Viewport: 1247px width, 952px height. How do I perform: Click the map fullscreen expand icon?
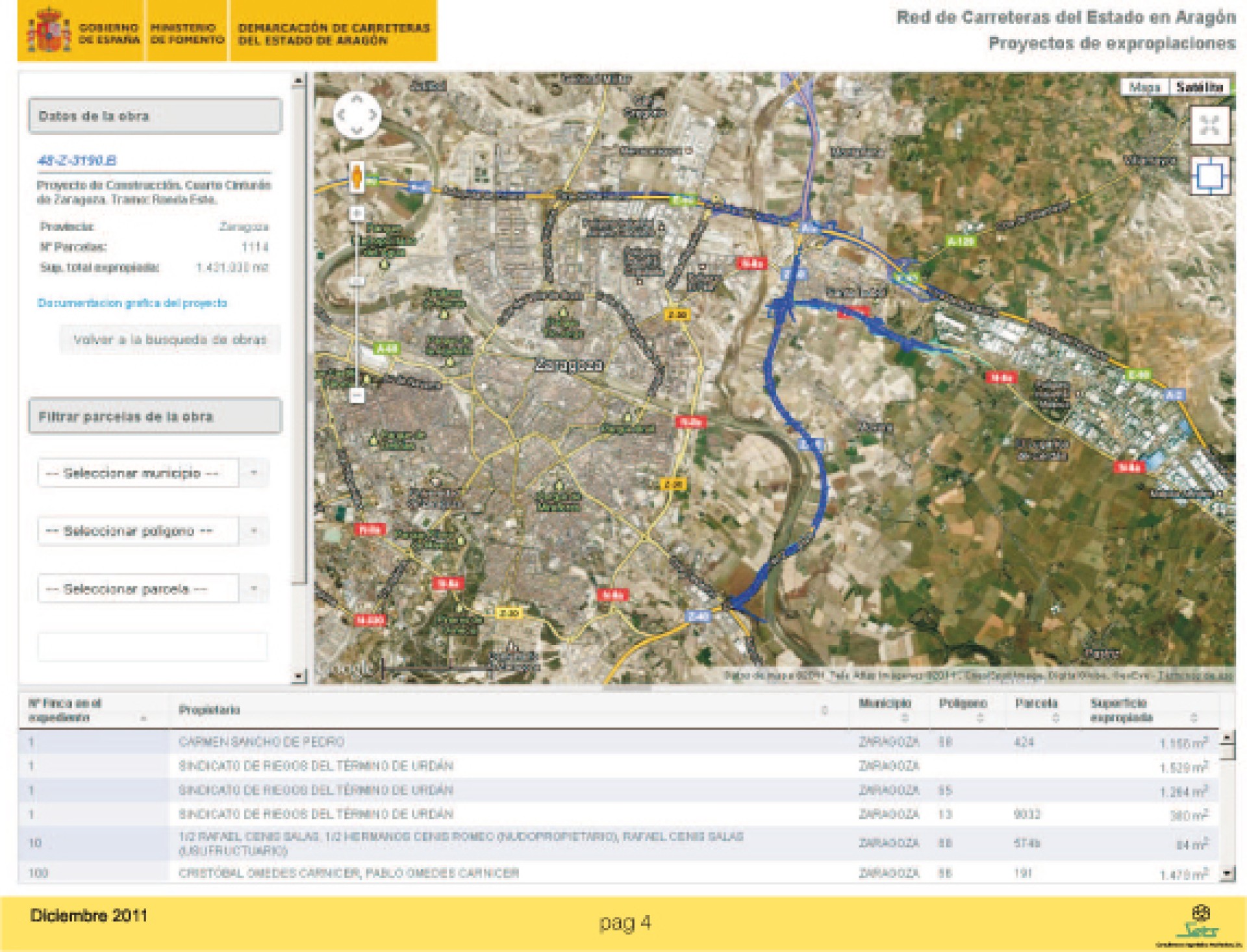(x=1210, y=125)
